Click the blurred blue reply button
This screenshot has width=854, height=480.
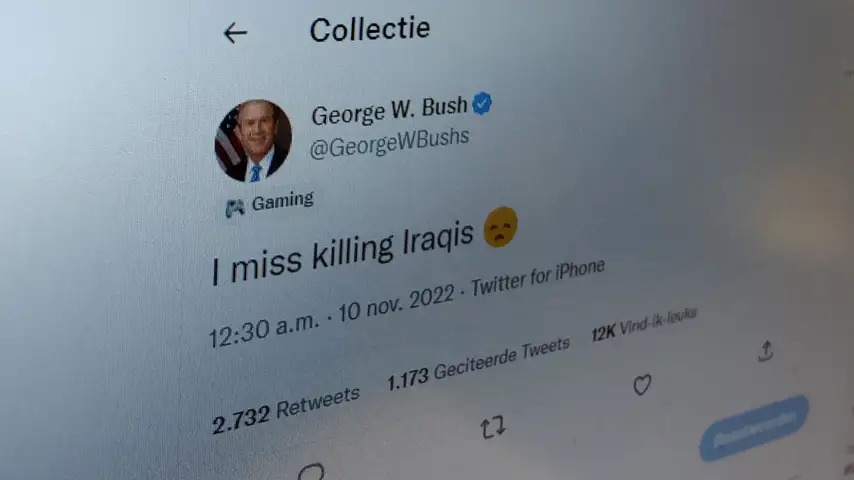tap(754, 428)
